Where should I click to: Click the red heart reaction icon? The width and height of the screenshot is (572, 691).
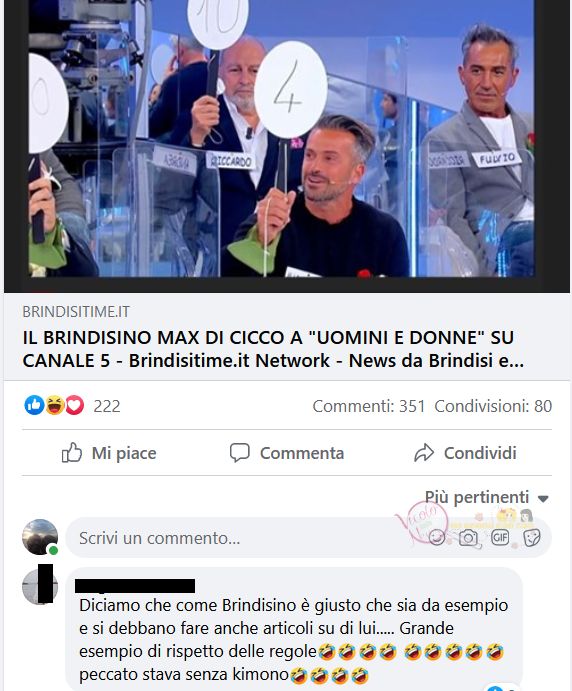point(74,405)
